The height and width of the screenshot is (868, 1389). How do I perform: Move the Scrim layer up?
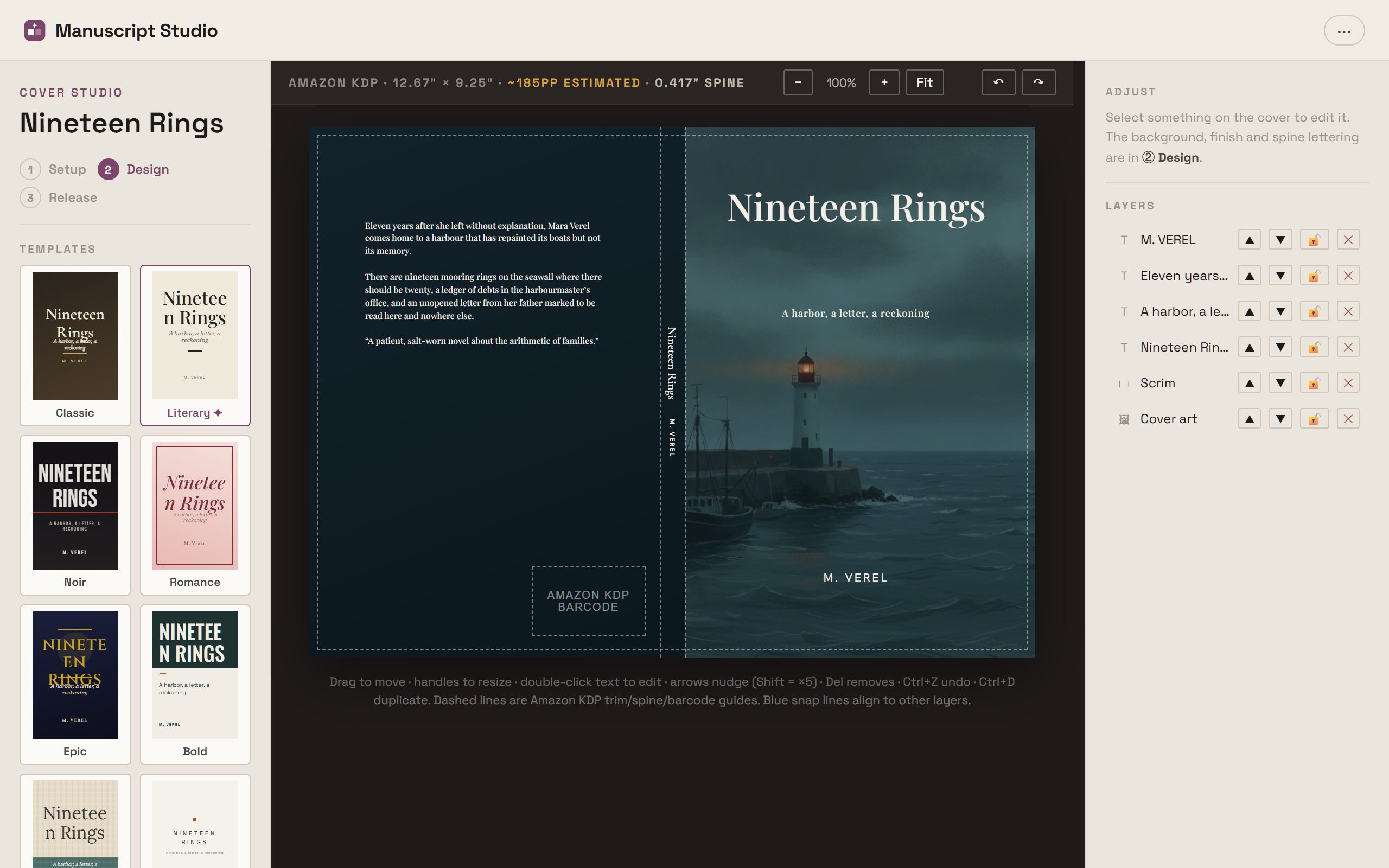point(1249,384)
